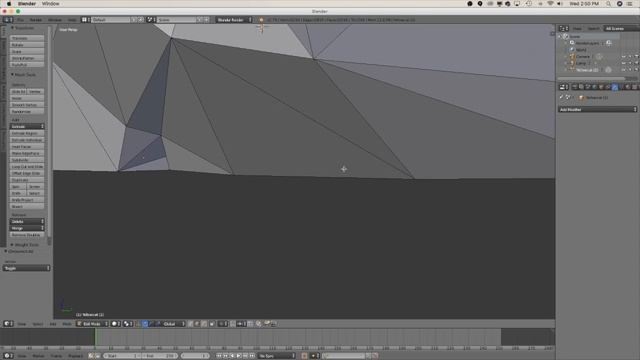Open Spotlight search magnifier icon
Image resolution: width=640 pixels, height=360 pixels.
click(608, 4)
